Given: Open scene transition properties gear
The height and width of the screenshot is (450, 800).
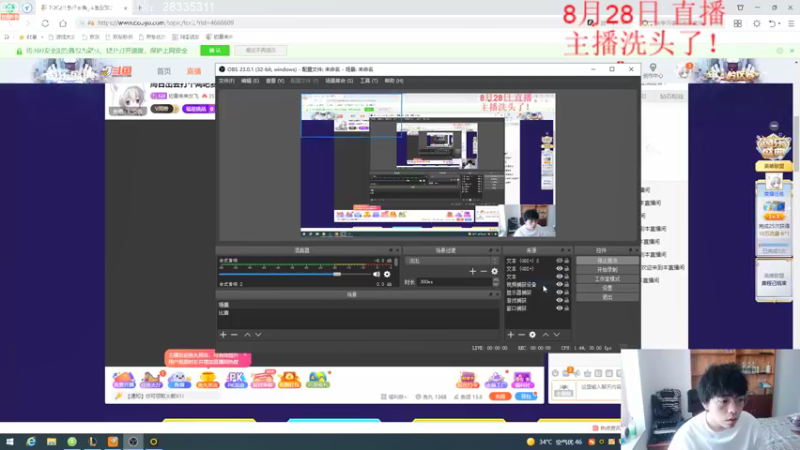Looking at the screenshot, I should pos(494,271).
